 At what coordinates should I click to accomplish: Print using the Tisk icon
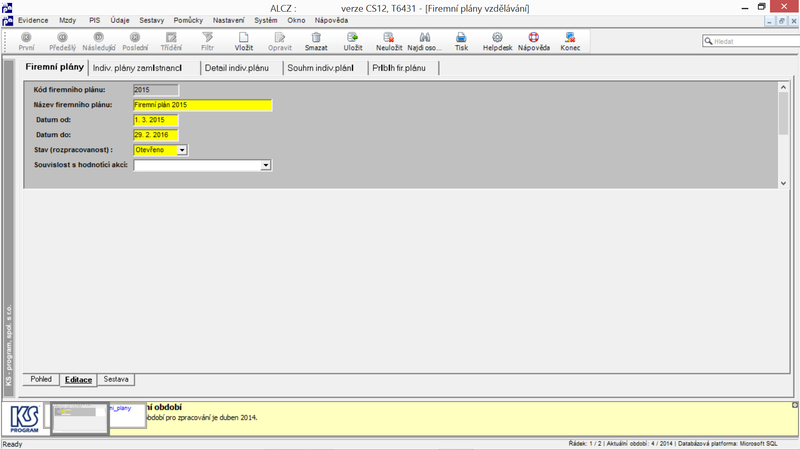pos(461,41)
